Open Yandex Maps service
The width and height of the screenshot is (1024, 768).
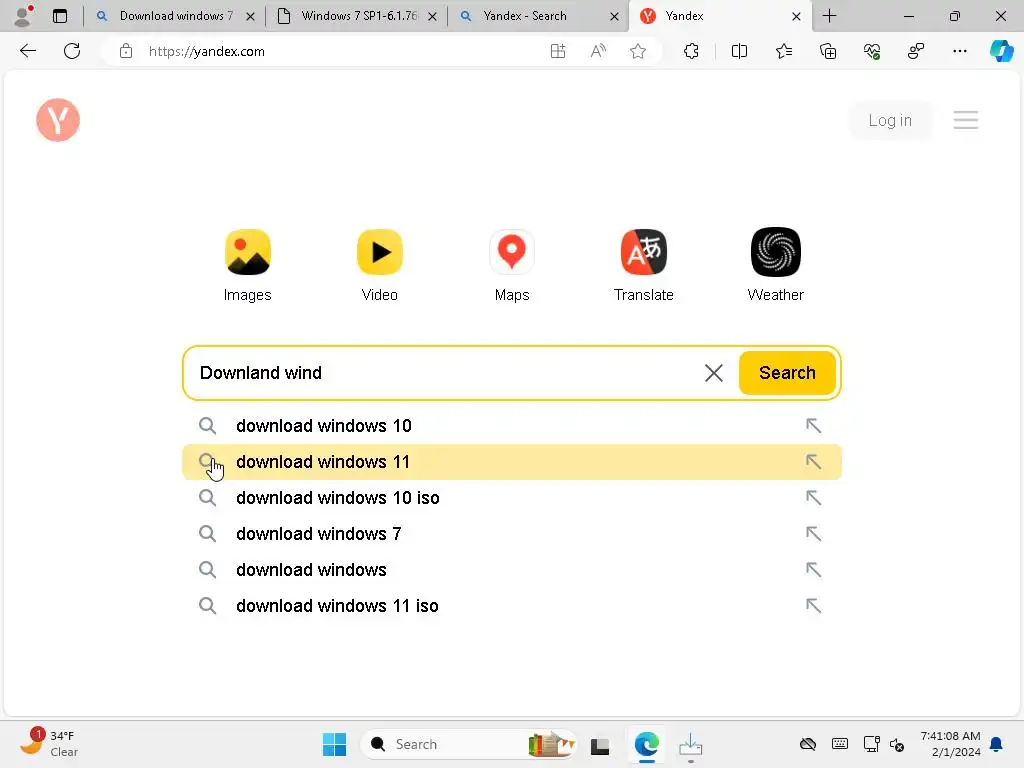click(x=512, y=265)
